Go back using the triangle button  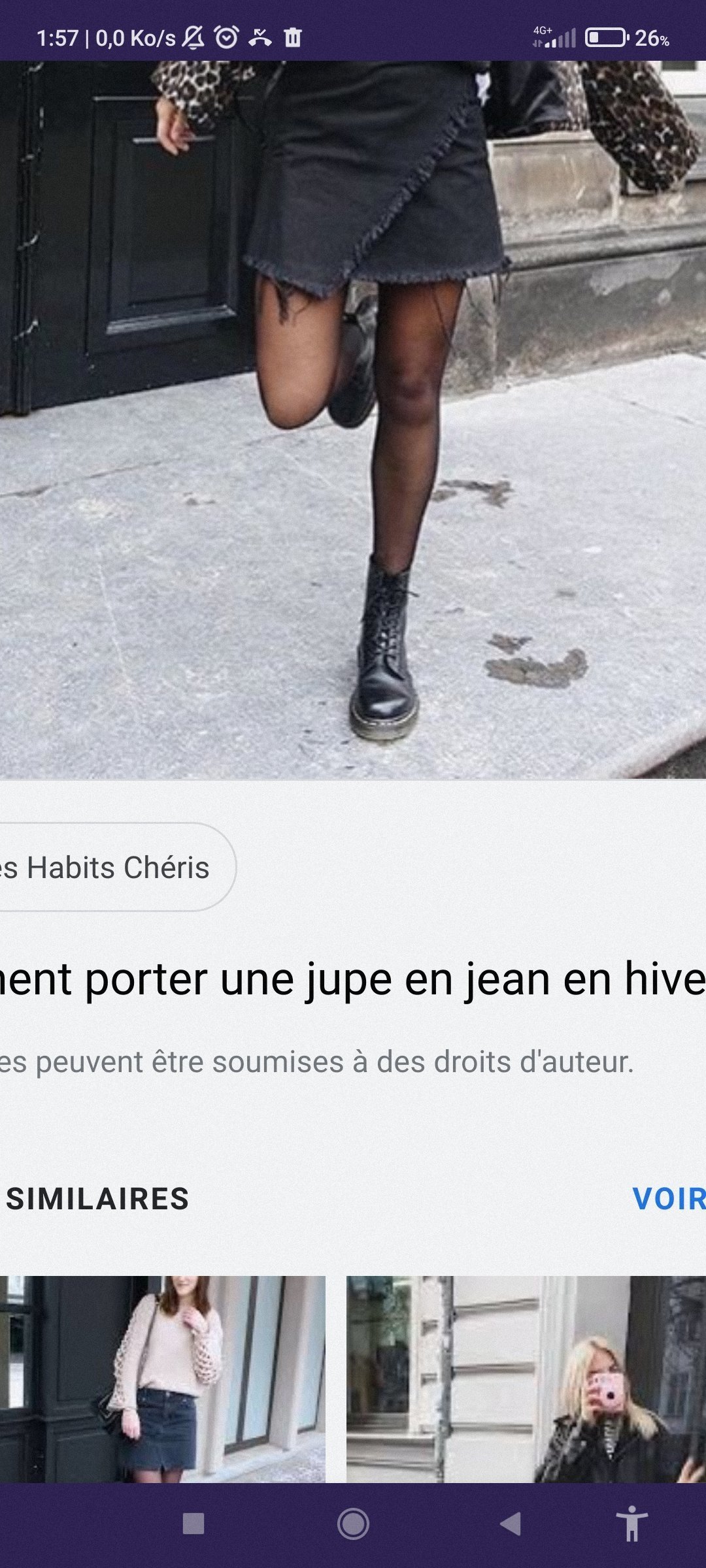click(x=511, y=1524)
